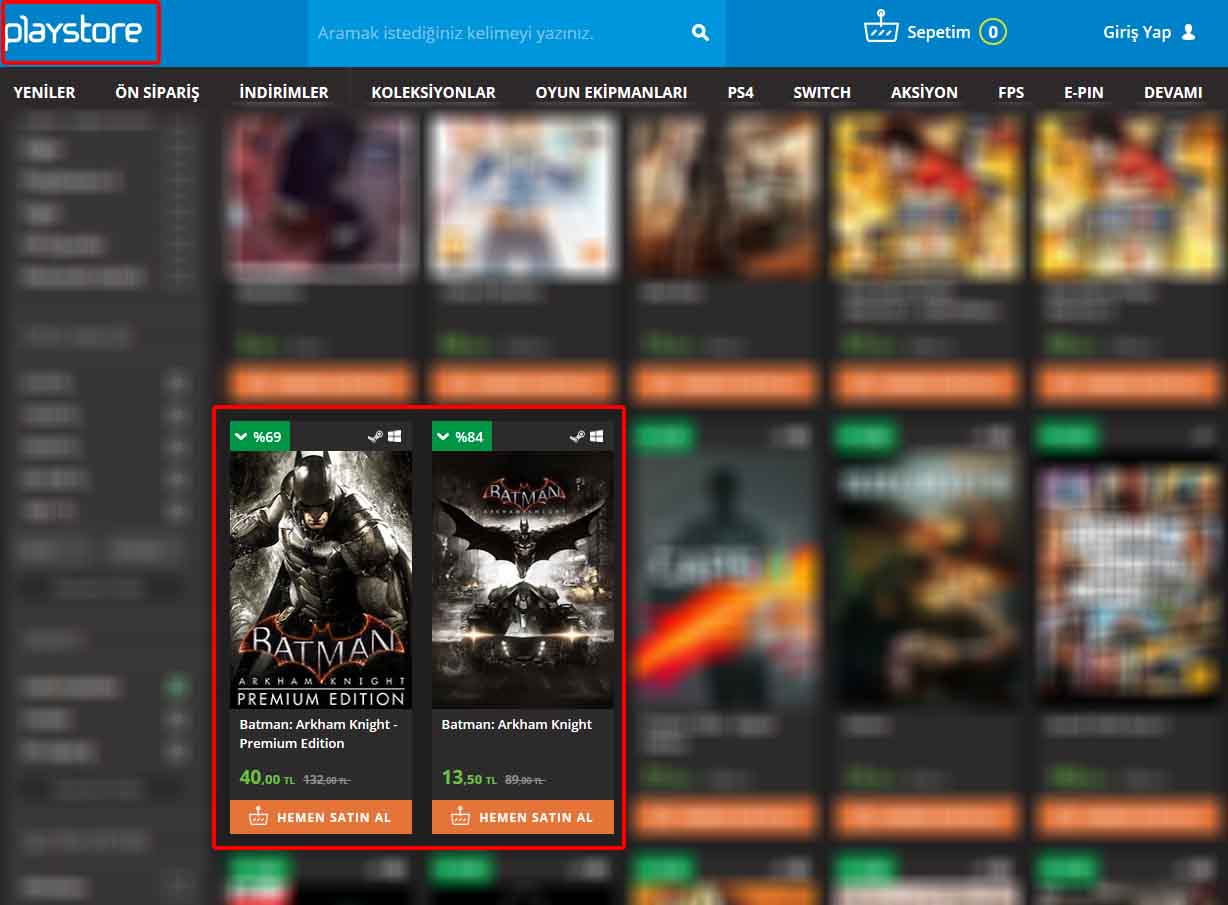Screen dimensions: 1228x905
Task: Click Windows icon on the %84 discount card
Action: point(597,436)
